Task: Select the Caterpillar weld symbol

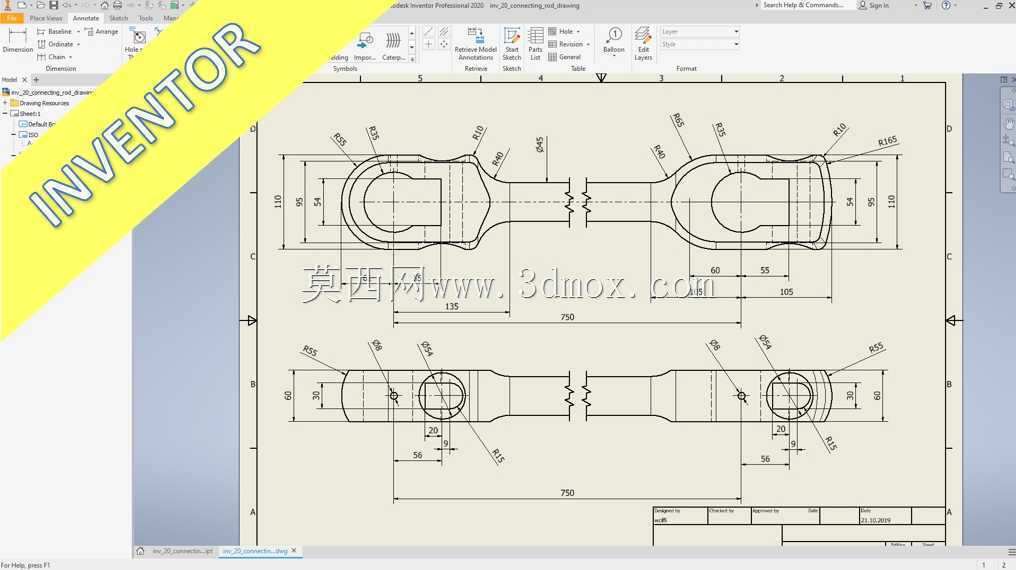Action: point(393,45)
